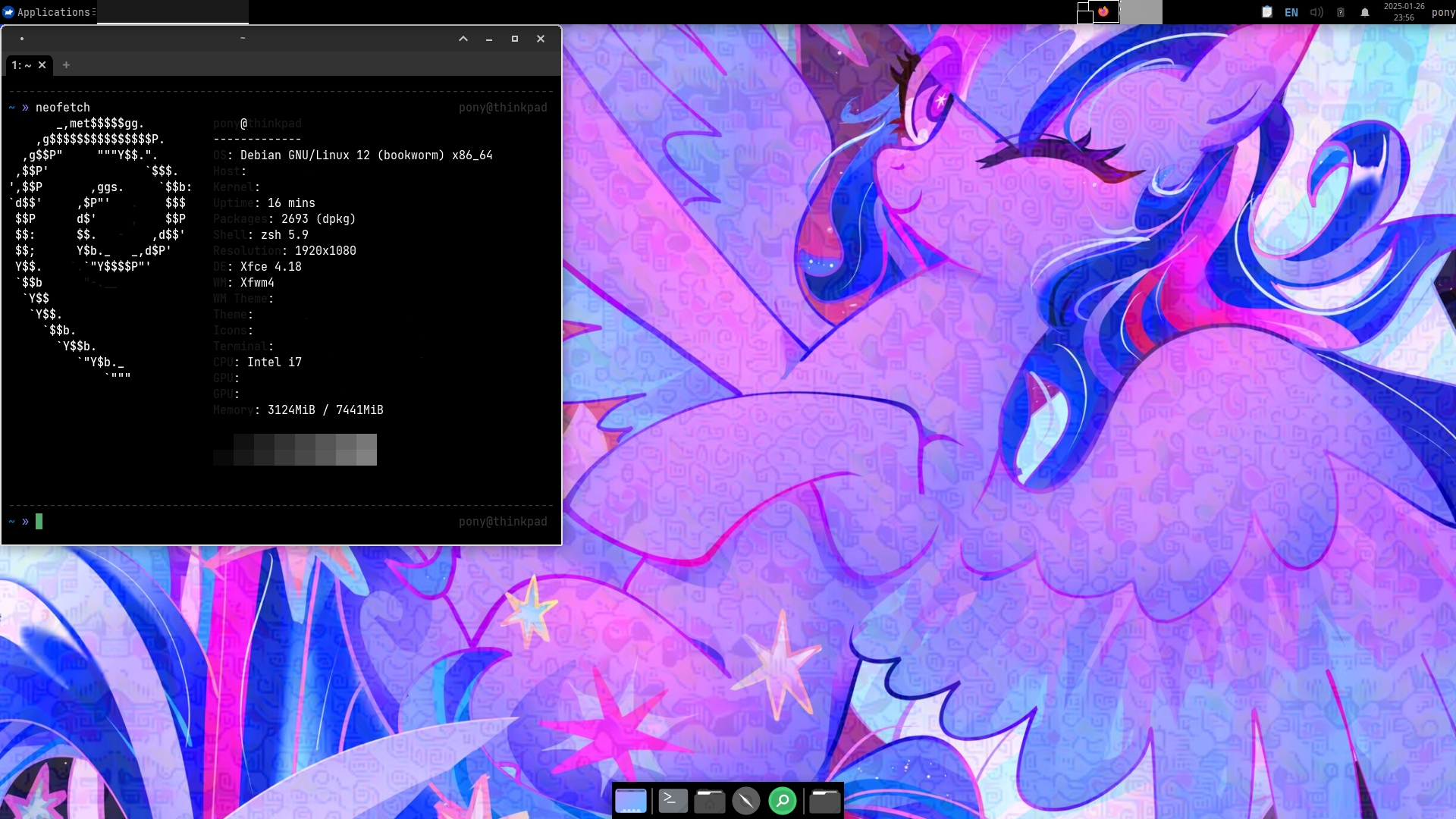Click the green cursor at the prompt

(39, 522)
